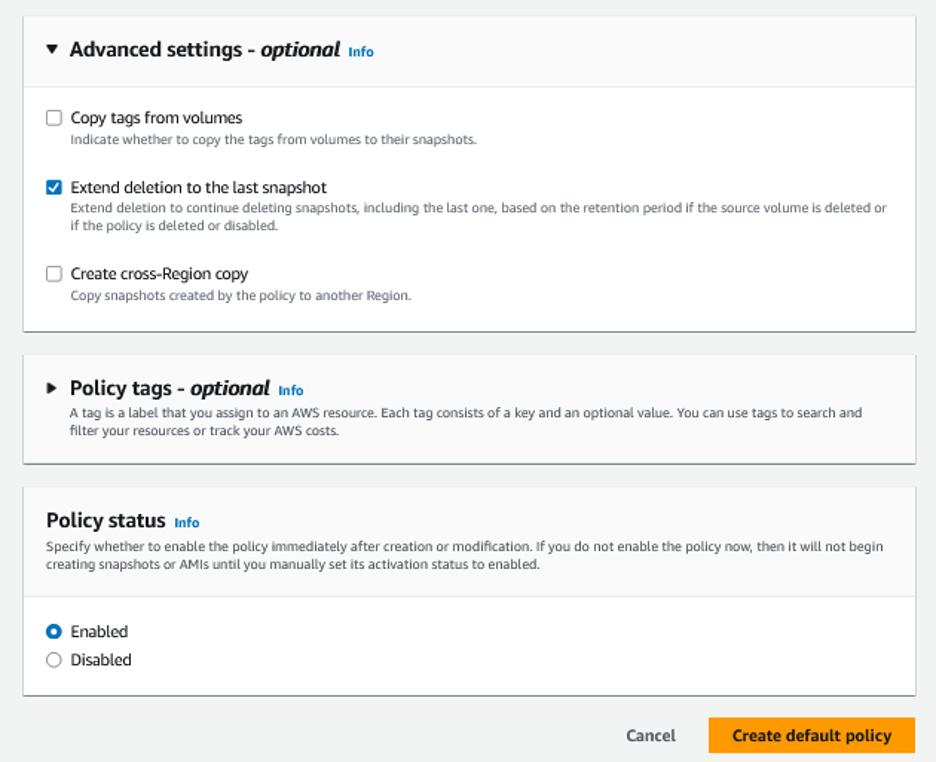Click the "Enabled" label text

coord(100,631)
